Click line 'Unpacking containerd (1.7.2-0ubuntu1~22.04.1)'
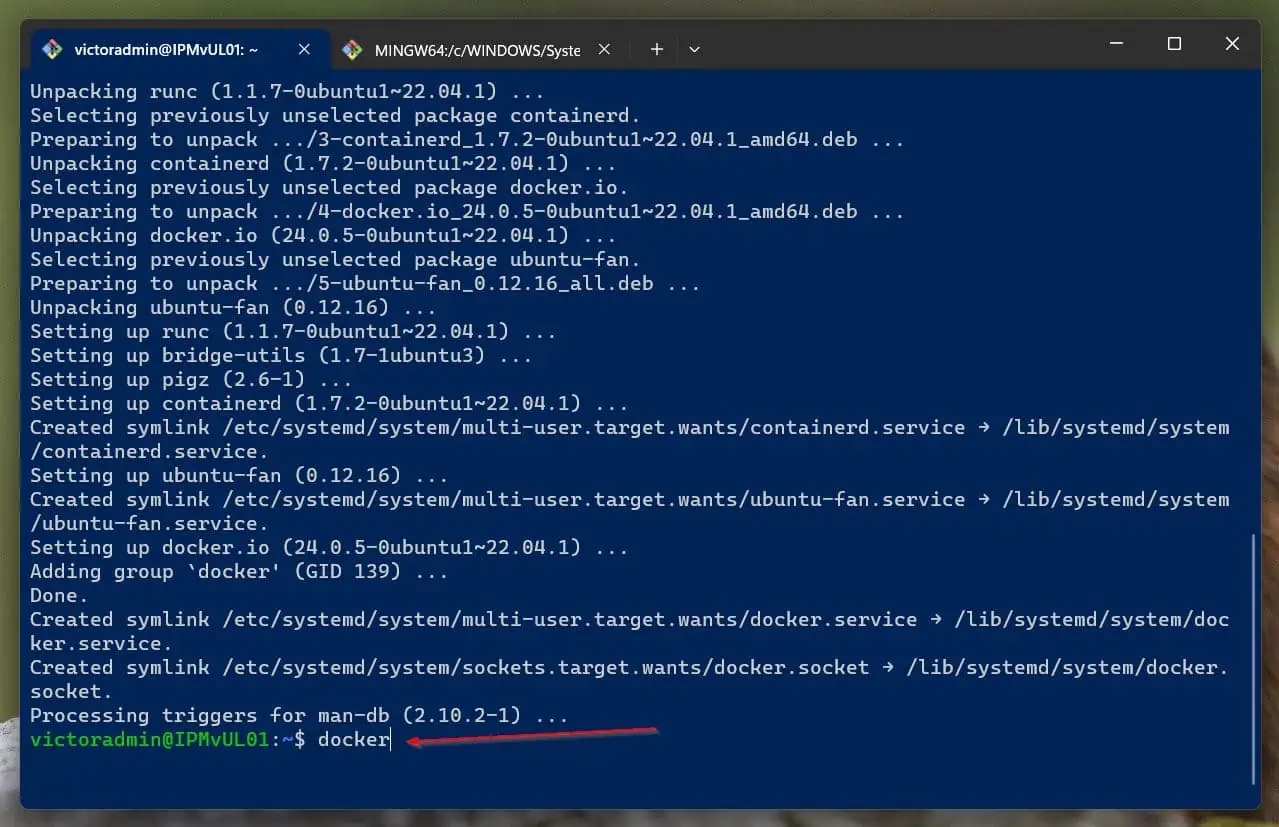This screenshot has height=827, width=1279. pyautogui.click(x=323, y=164)
